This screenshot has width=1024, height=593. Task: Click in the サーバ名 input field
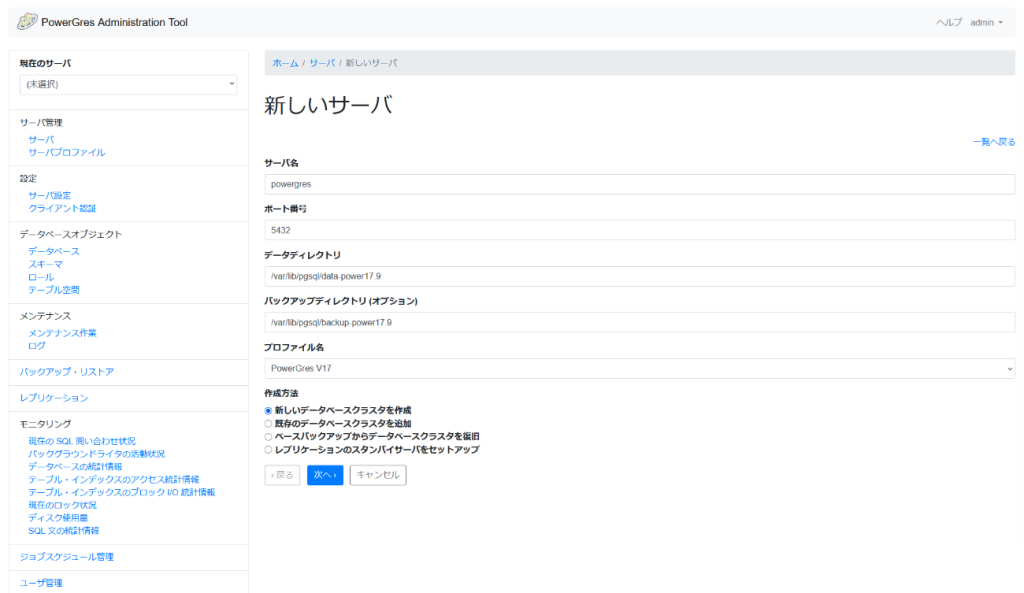tap(639, 184)
